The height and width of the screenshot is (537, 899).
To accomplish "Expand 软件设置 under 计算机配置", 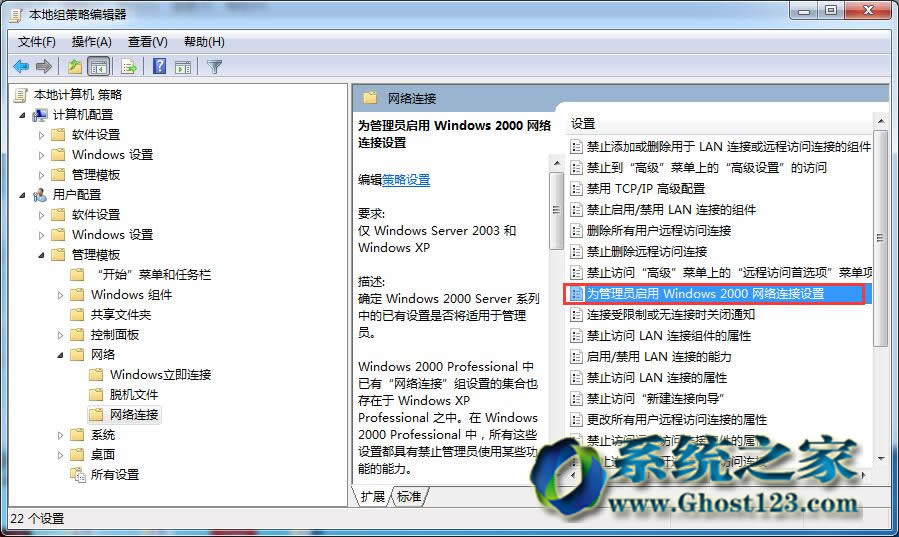I will point(41,135).
